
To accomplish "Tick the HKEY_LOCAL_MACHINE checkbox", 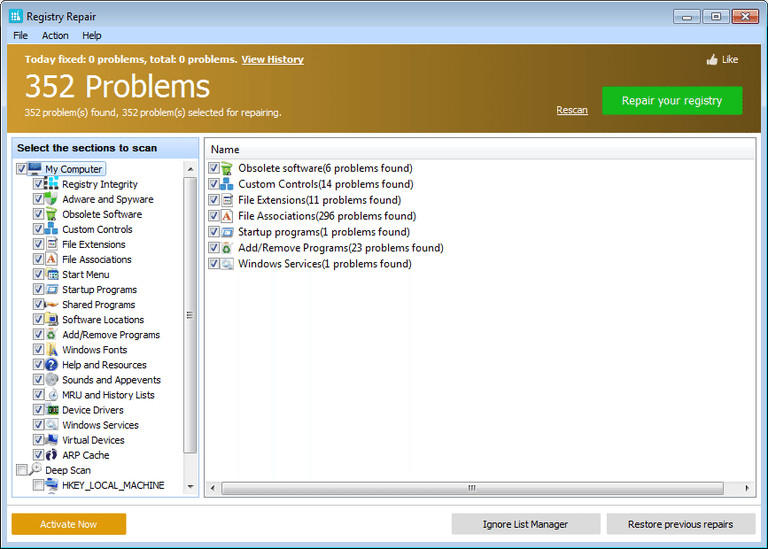I will coord(38,485).
